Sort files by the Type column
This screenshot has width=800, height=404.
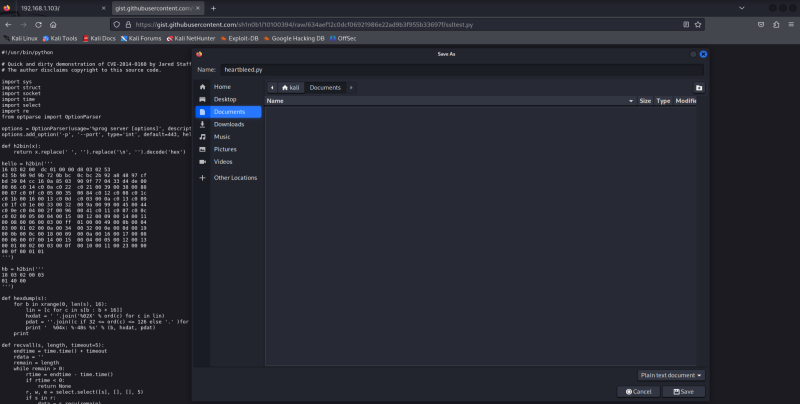pos(663,100)
